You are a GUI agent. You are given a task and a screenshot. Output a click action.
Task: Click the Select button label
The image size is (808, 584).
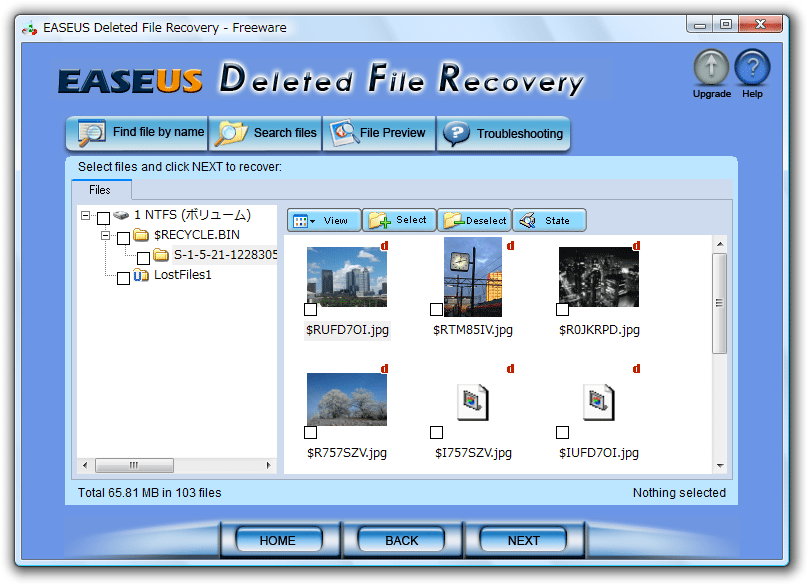tap(411, 220)
